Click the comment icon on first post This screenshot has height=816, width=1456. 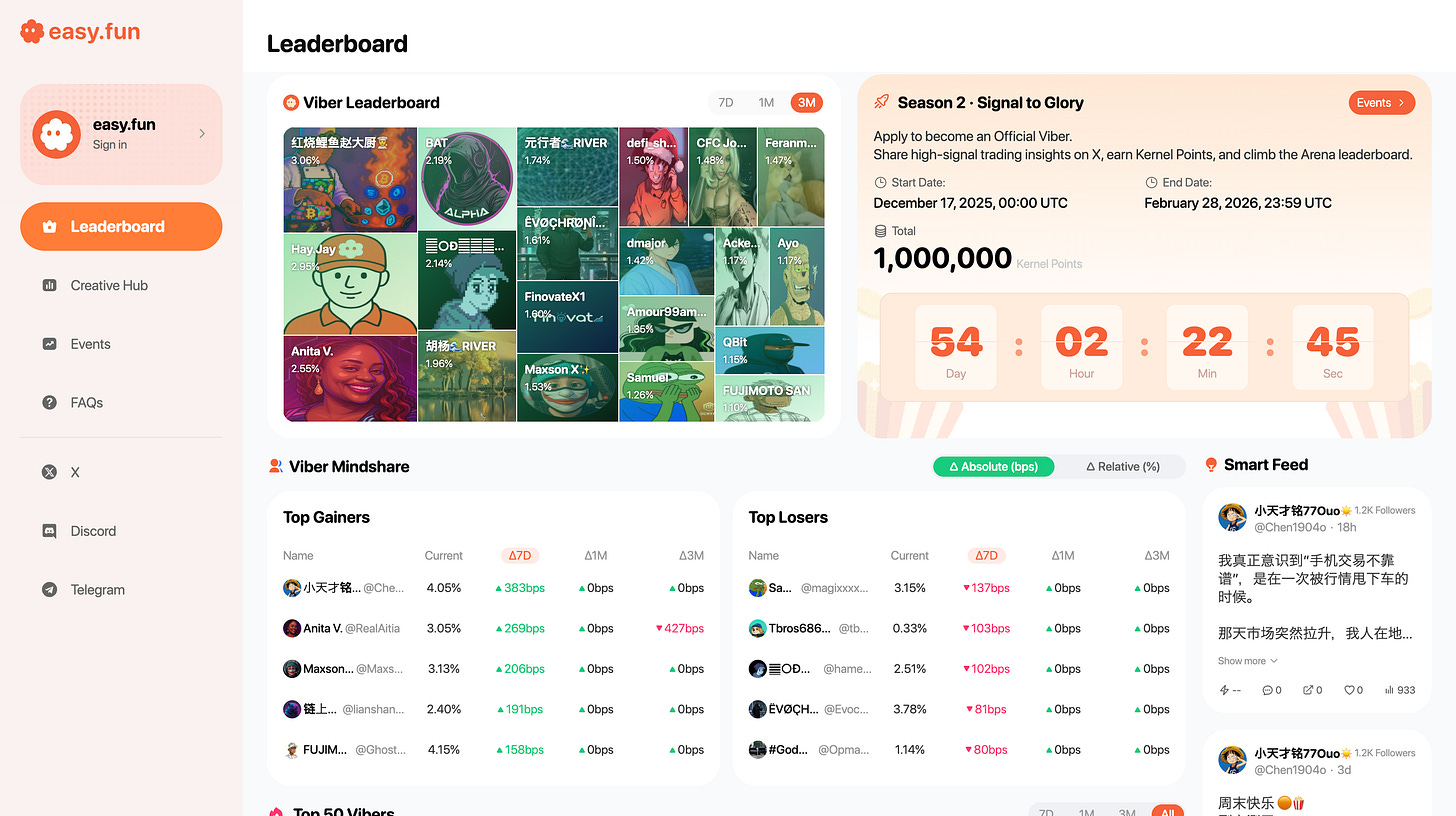(x=1267, y=690)
